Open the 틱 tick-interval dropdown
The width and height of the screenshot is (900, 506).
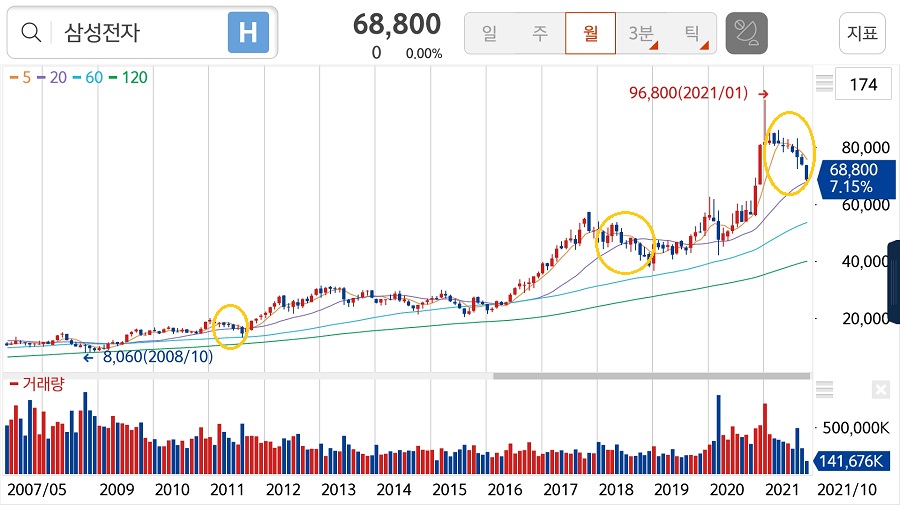[692, 33]
